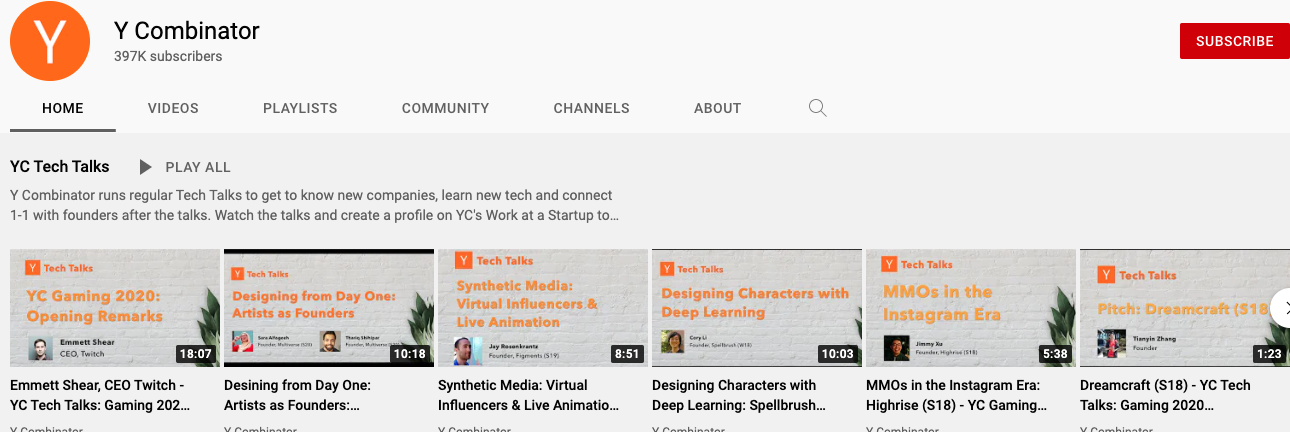Screen dimensions: 1290x432
Task: Subscribe to the Y Combinator channel
Action: click(1234, 41)
